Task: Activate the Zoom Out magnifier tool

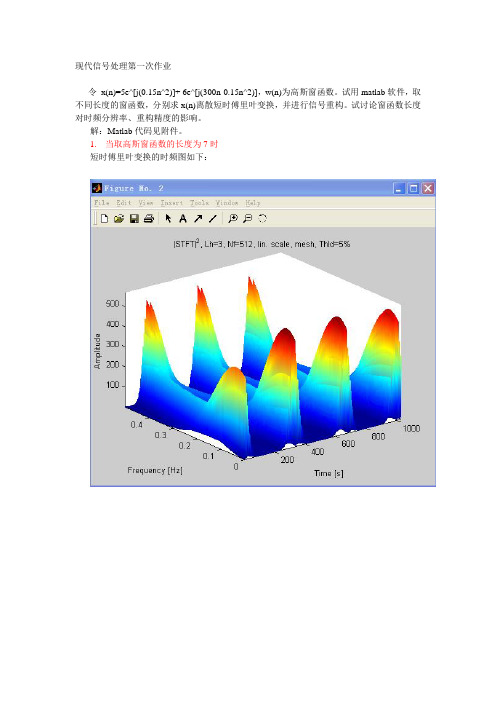Action: pyautogui.click(x=248, y=218)
